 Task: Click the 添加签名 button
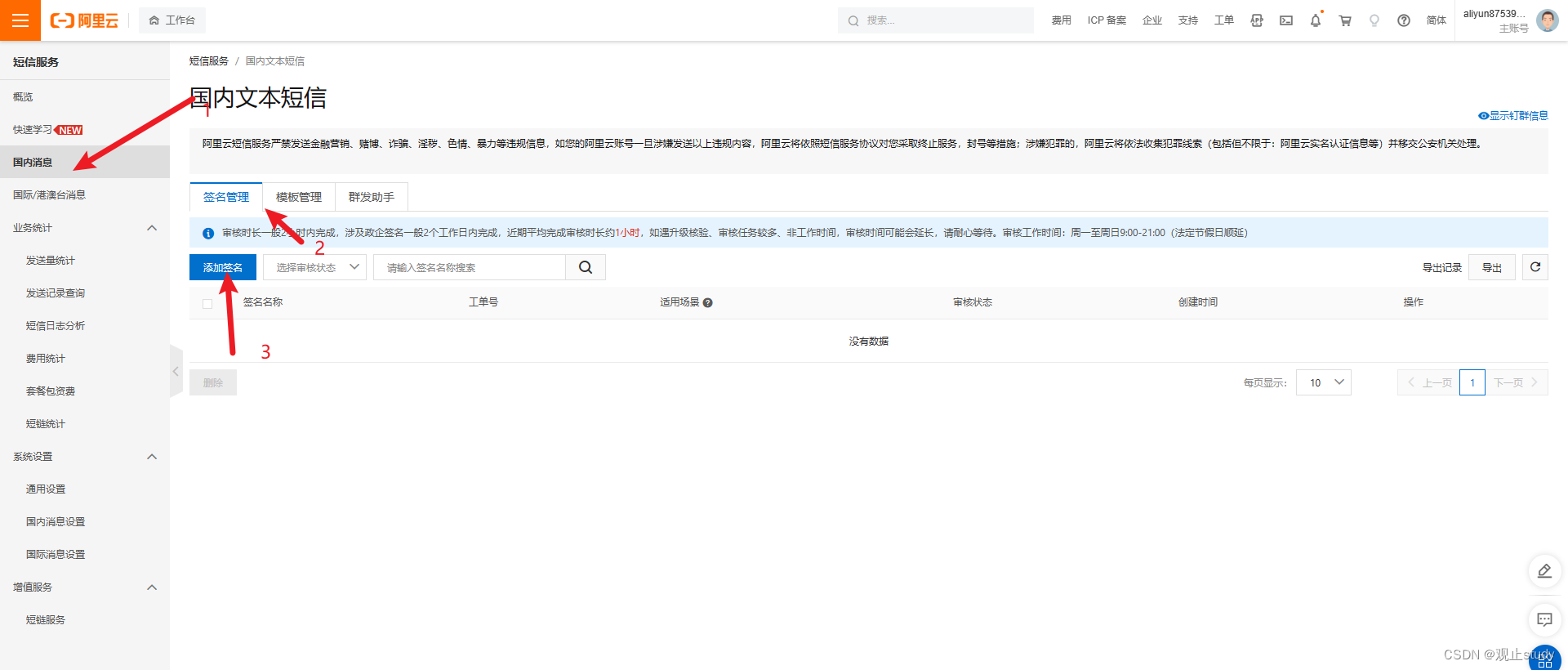(x=223, y=267)
